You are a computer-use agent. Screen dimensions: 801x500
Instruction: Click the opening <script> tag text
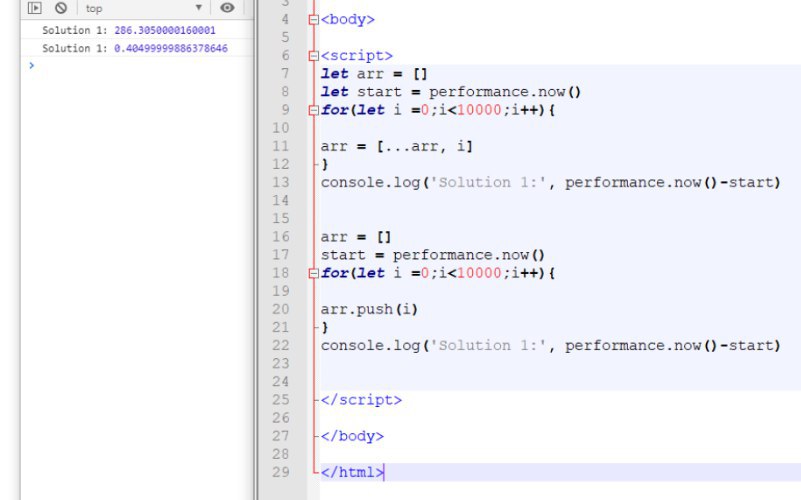point(357,56)
